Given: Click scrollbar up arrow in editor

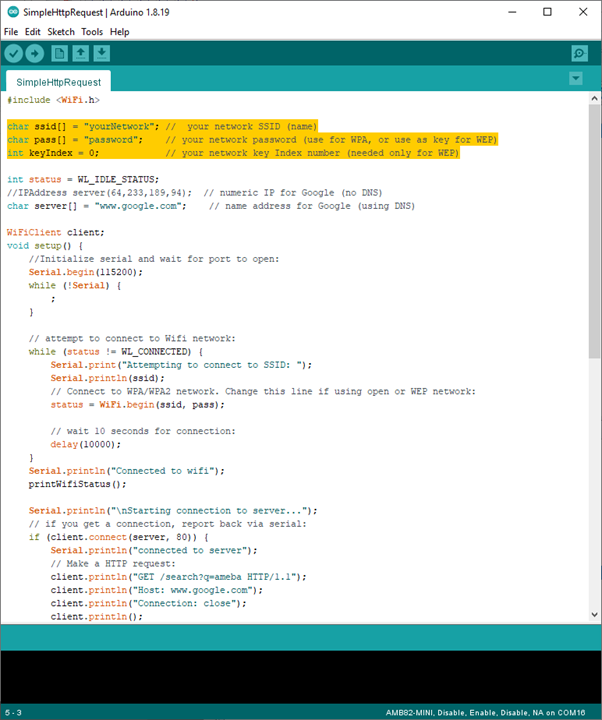Looking at the screenshot, I should tap(594, 99).
